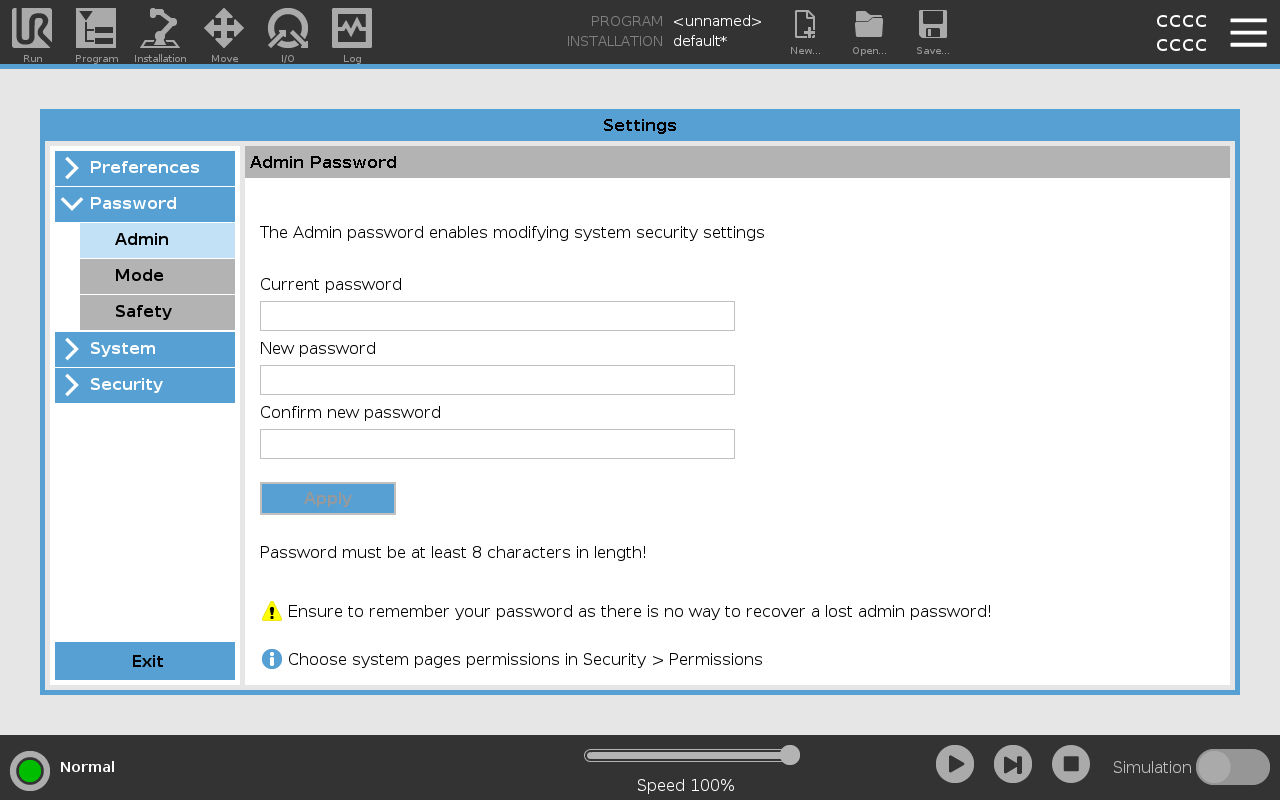This screenshot has width=1280, height=800.
Task: View the Log screen
Action: pos(352,33)
